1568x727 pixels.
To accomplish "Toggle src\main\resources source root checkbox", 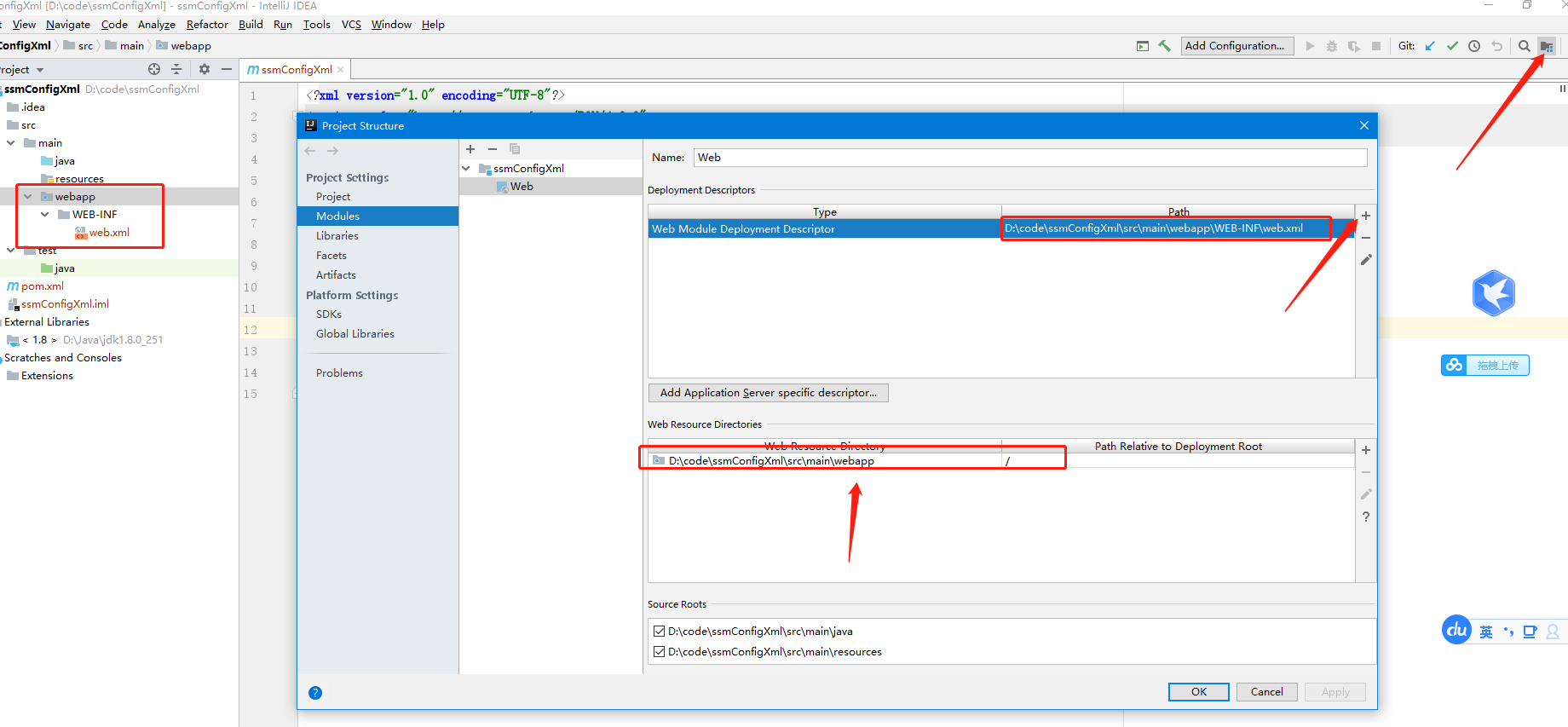I will [659, 652].
